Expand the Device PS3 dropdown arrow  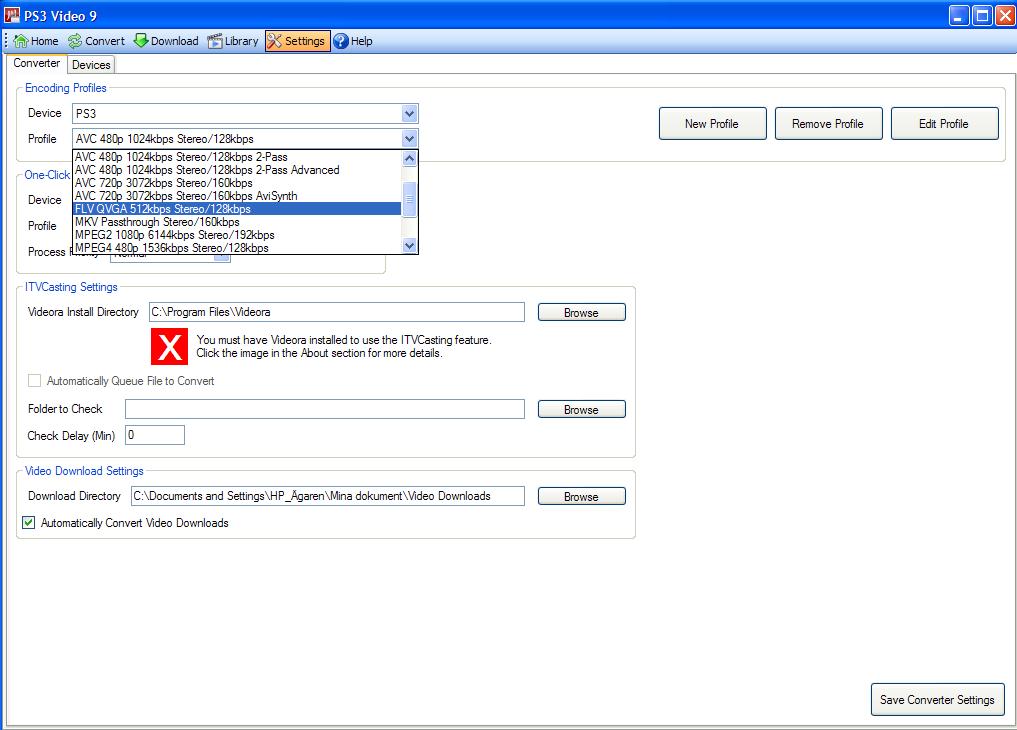pos(409,113)
